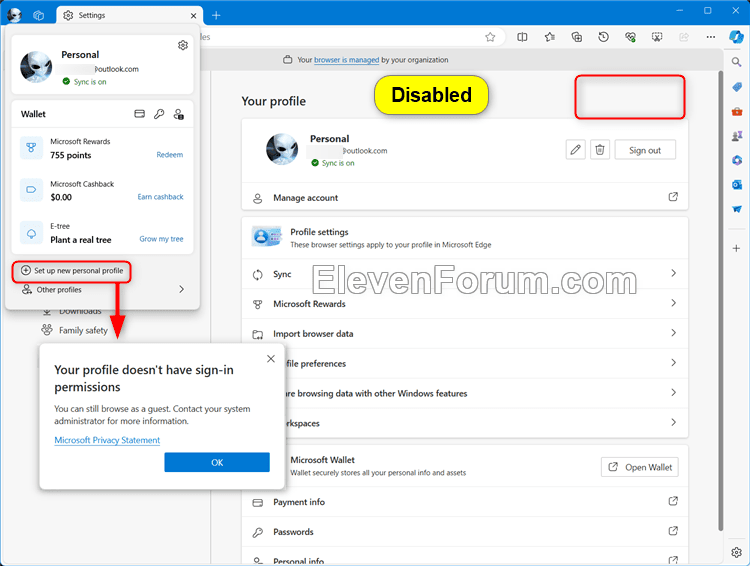Close the Settings tab

(x=193, y=16)
